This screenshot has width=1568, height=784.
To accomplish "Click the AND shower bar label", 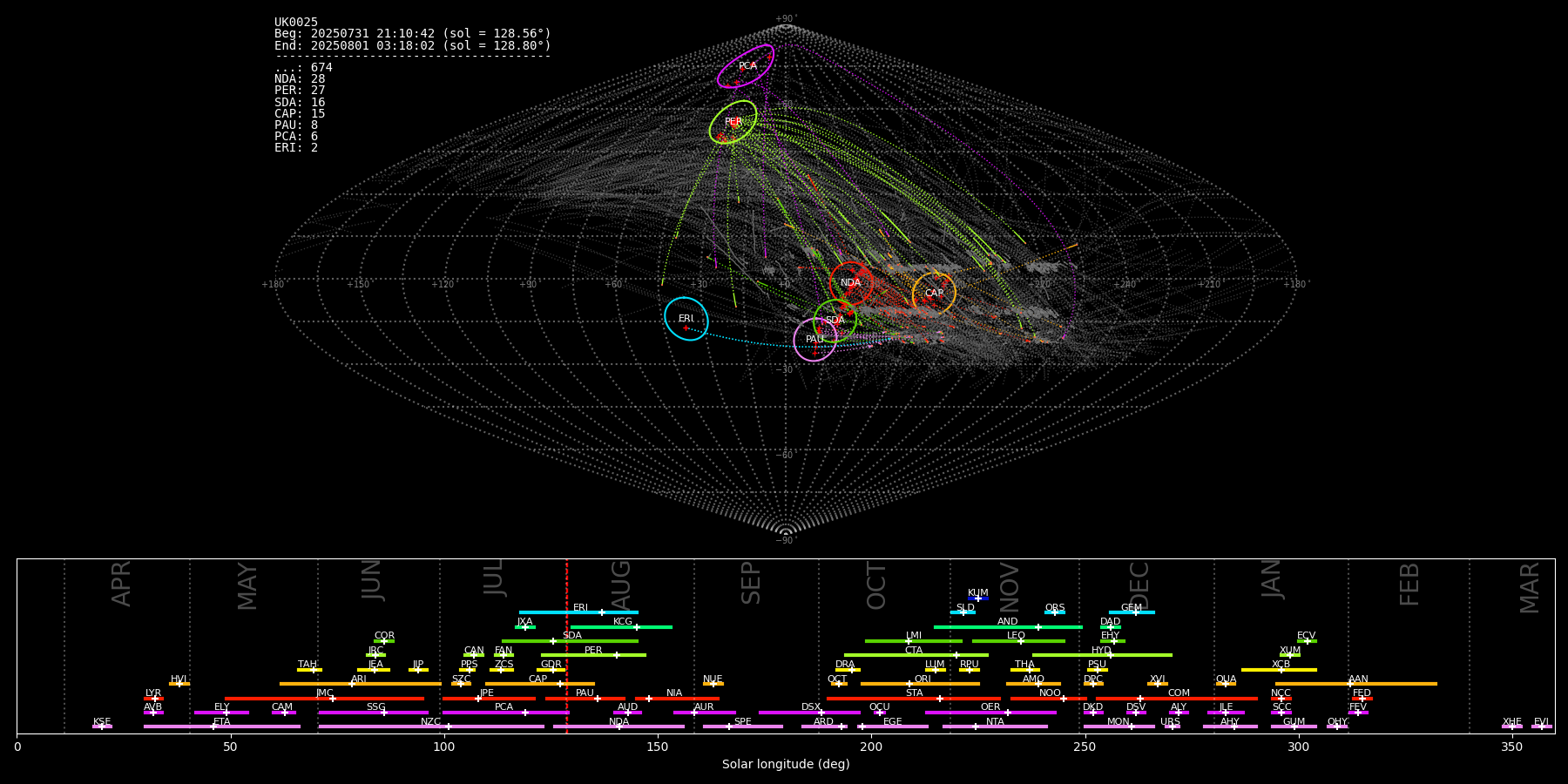I will (x=1008, y=622).
